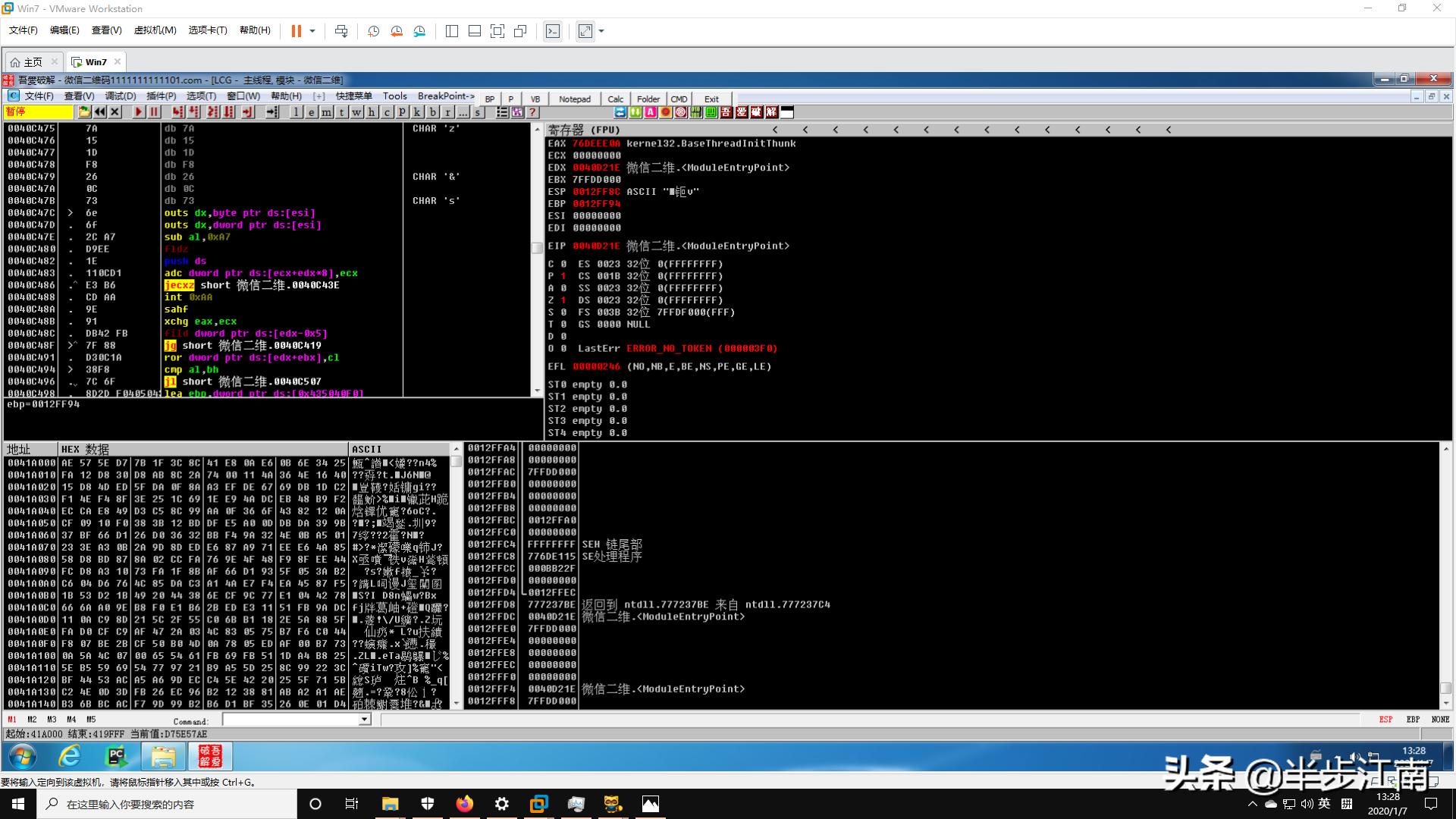Open the Call stack 'k' window
Viewport: 1456px width, 819px height.
417,112
